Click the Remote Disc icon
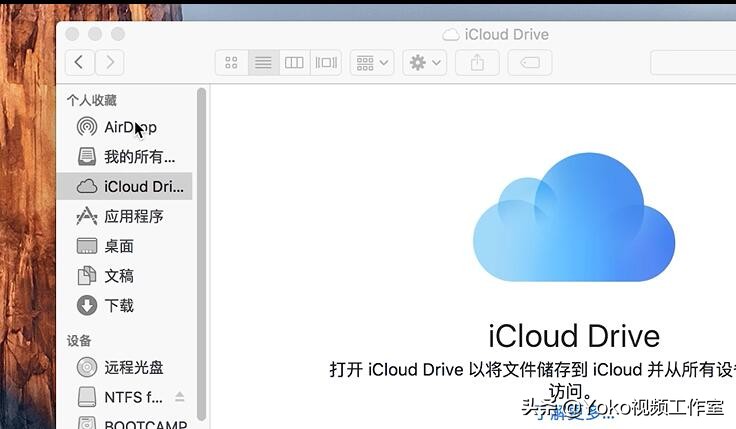The height and width of the screenshot is (429, 736). point(87,367)
